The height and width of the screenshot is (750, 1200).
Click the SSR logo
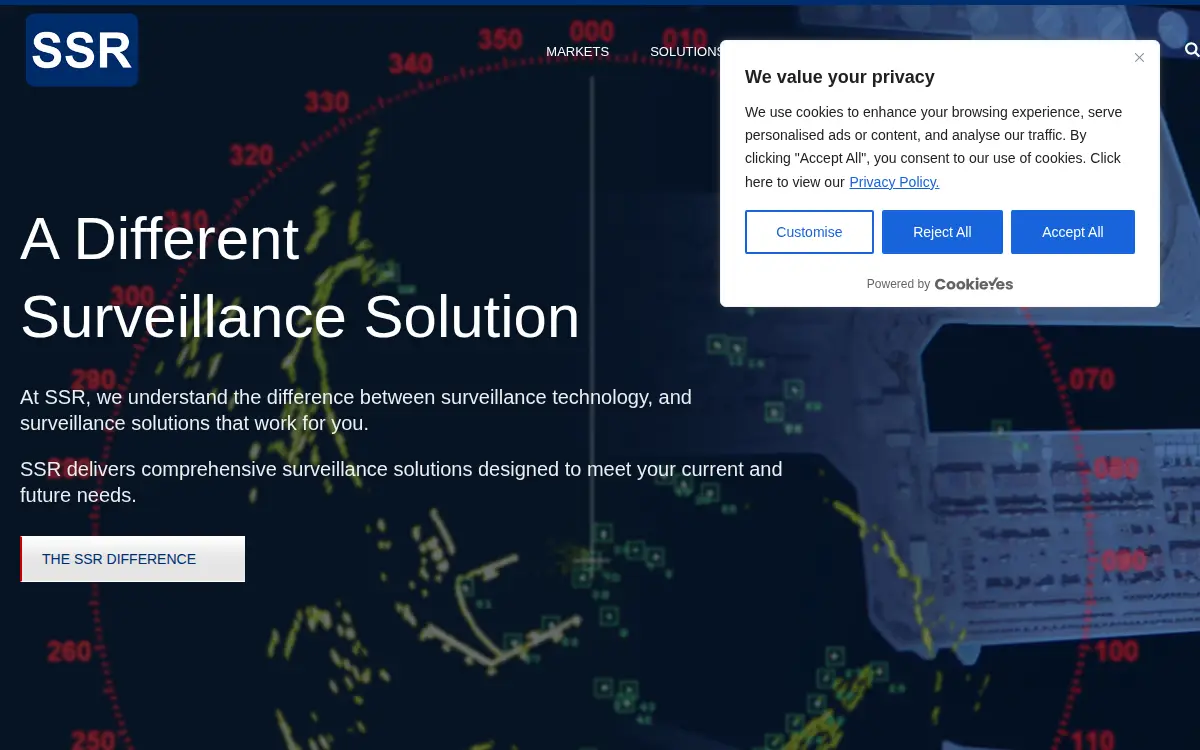82,50
